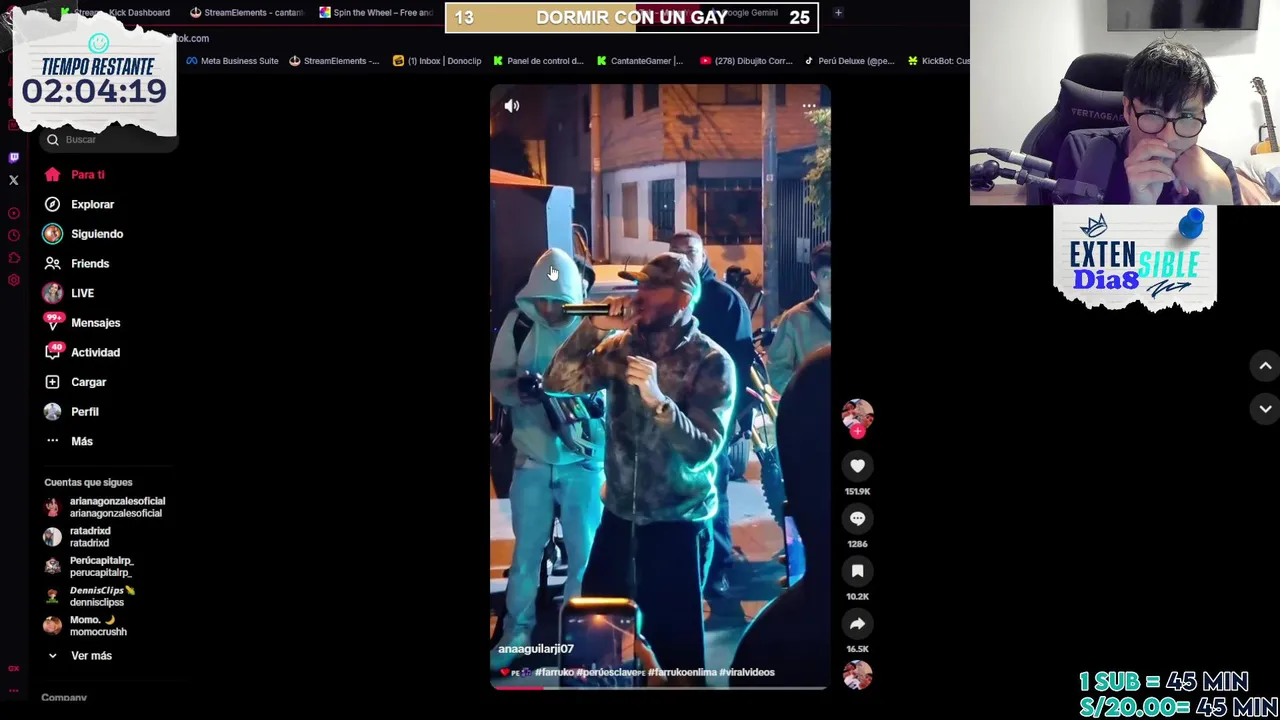Image resolution: width=1280 pixels, height=720 pixels.
Task: Open the comments on this video
Action: pos(857,518)
